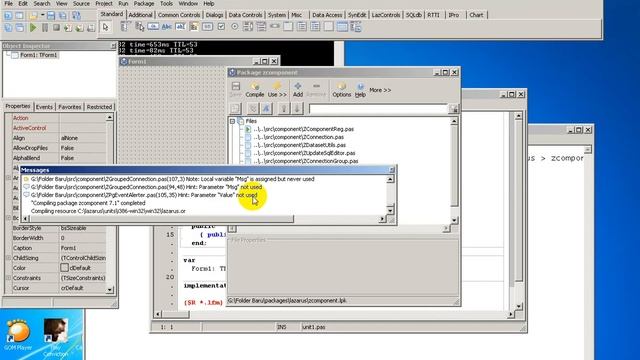Pick the TListBox component icon
Viewport: 640px width, 360px height.
(248, 27)
